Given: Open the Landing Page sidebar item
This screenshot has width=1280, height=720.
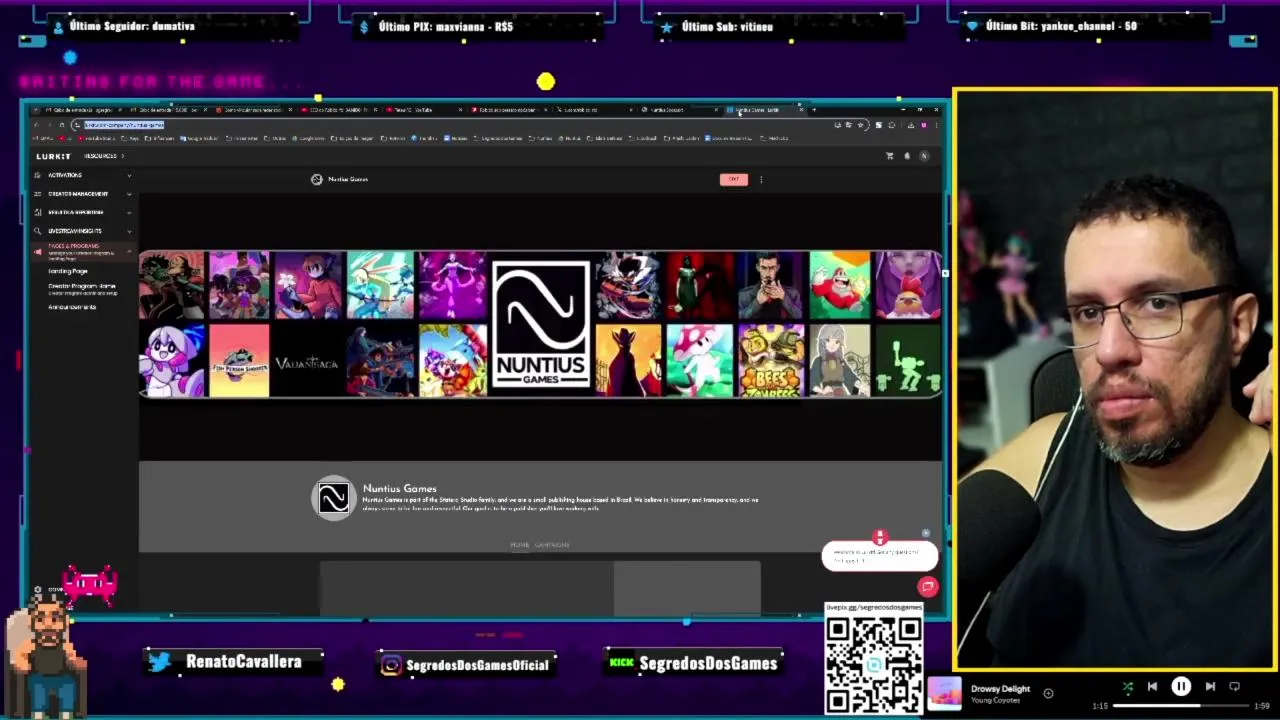Looking at the screenshot, I should pos(68,271).
